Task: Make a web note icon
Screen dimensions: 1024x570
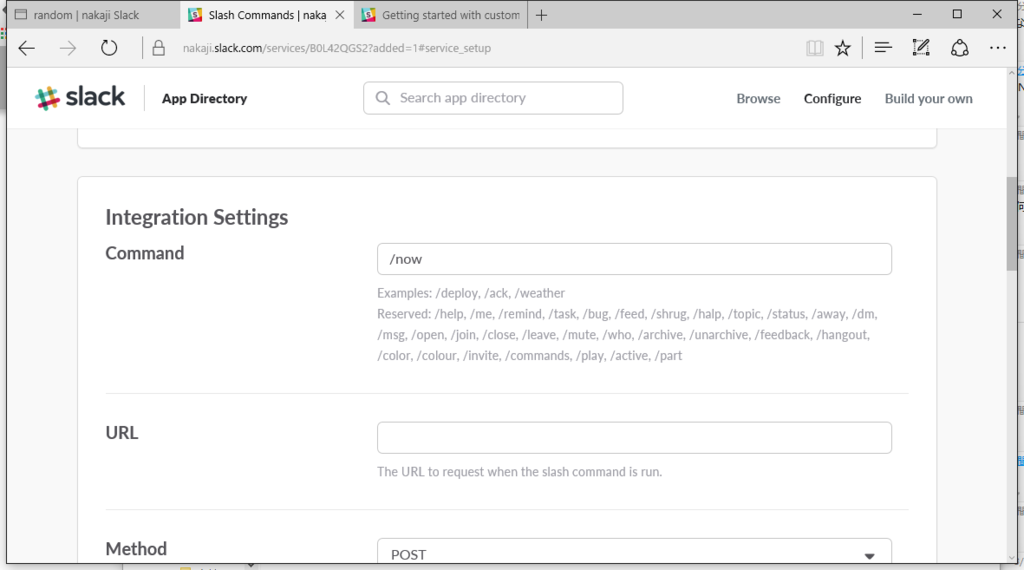Action: pyautogui.click(x=921, y=48)
